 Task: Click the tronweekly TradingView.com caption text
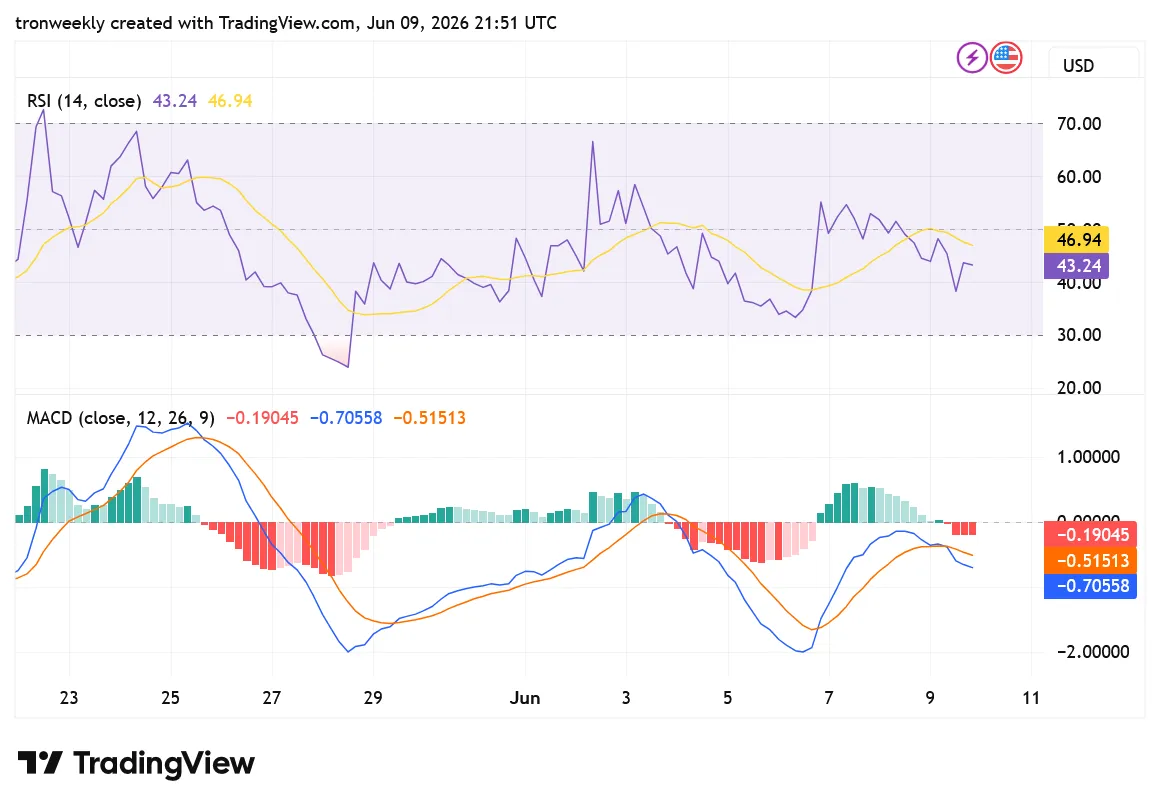pyautogui.click(x=286, y=23)
